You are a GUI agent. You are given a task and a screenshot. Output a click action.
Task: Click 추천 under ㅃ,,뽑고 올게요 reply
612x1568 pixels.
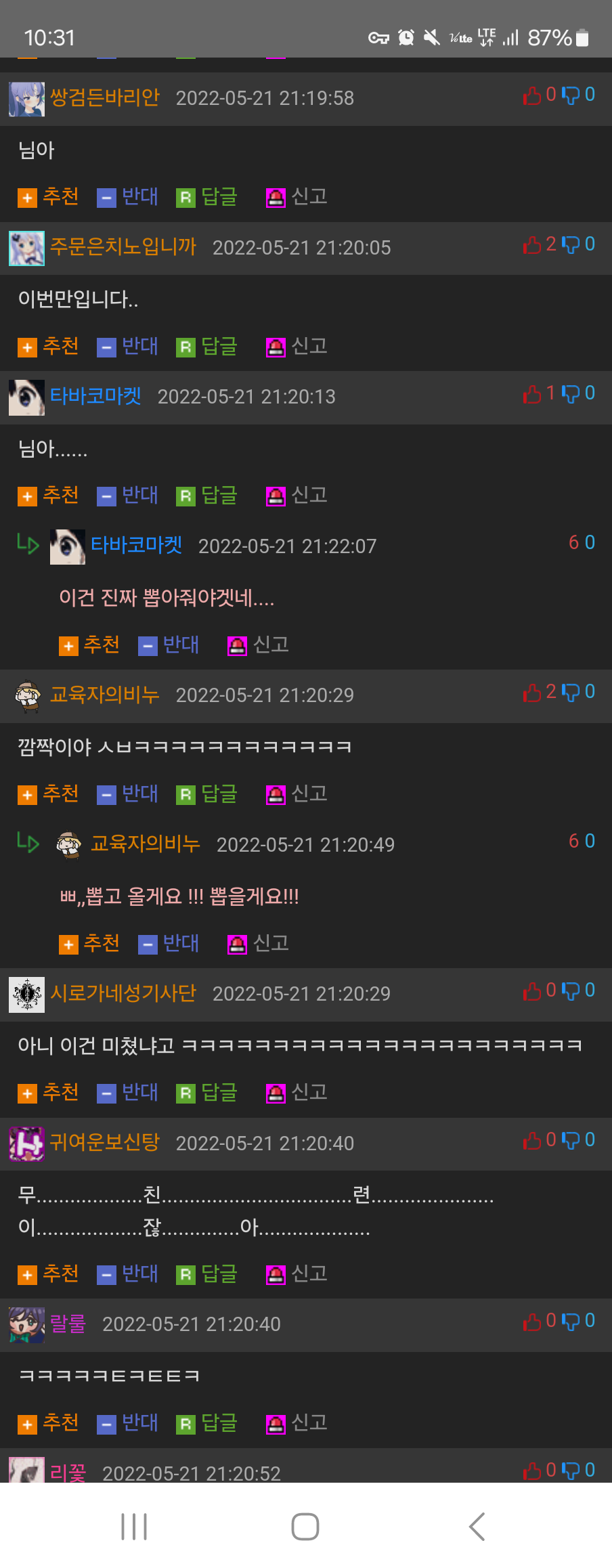[x=102, y=943]
